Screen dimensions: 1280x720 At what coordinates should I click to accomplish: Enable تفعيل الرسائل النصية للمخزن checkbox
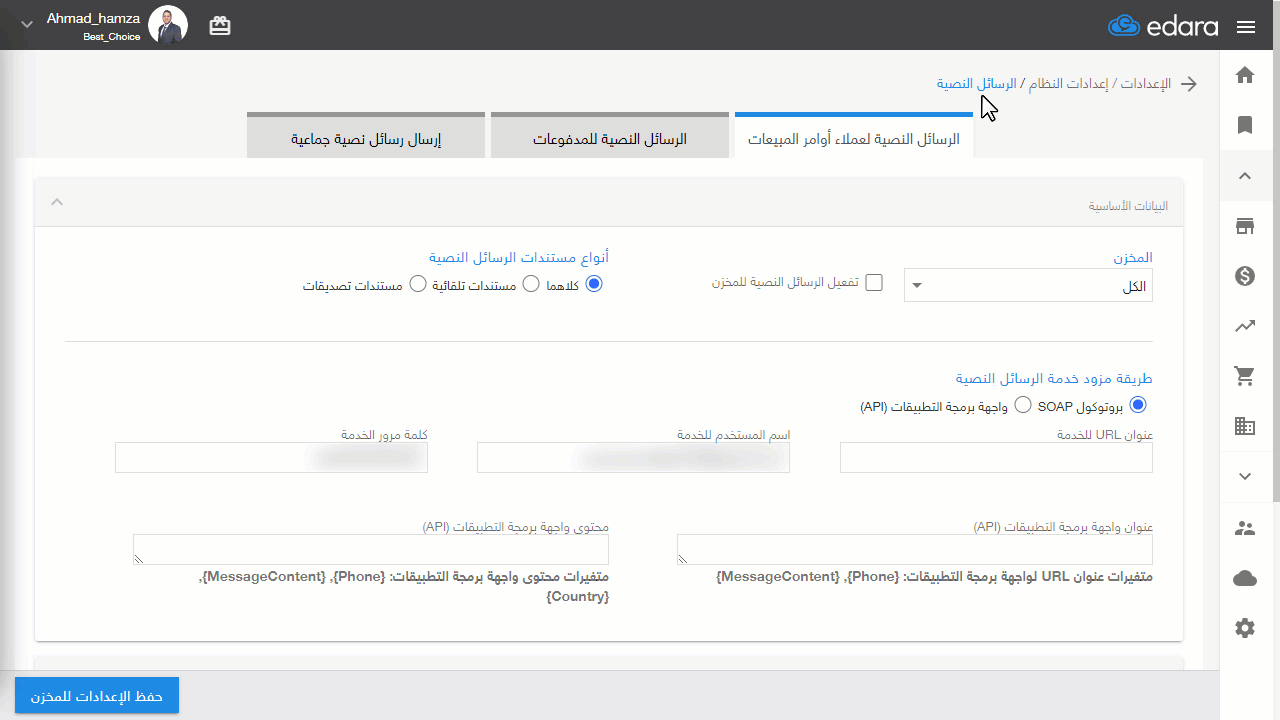point(874,282)
